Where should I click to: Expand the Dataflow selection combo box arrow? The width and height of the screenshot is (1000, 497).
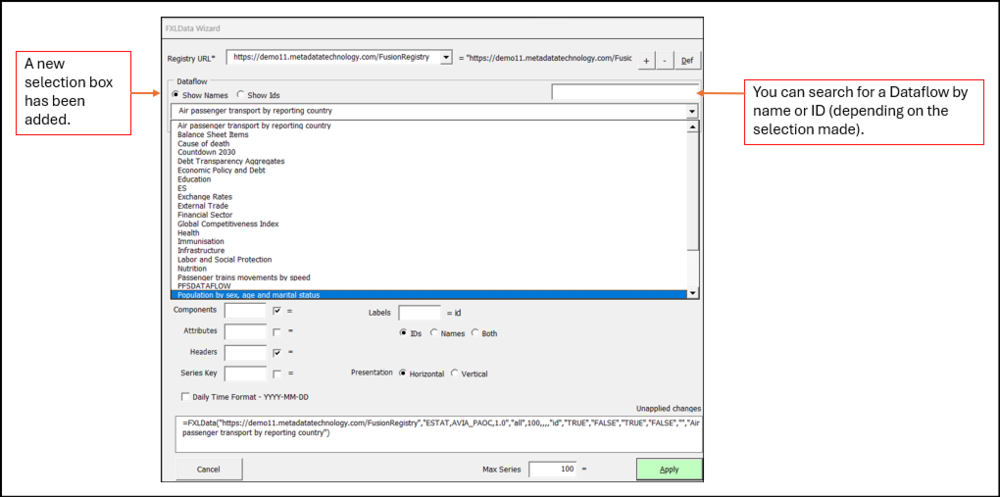692,111
